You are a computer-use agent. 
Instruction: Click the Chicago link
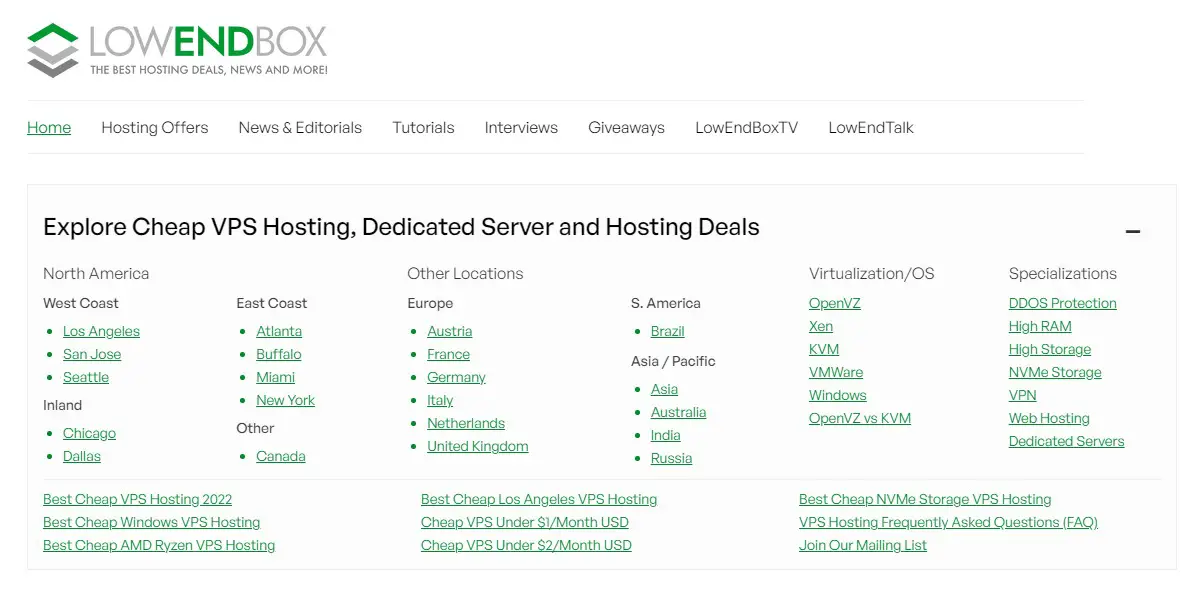point(89,433)
